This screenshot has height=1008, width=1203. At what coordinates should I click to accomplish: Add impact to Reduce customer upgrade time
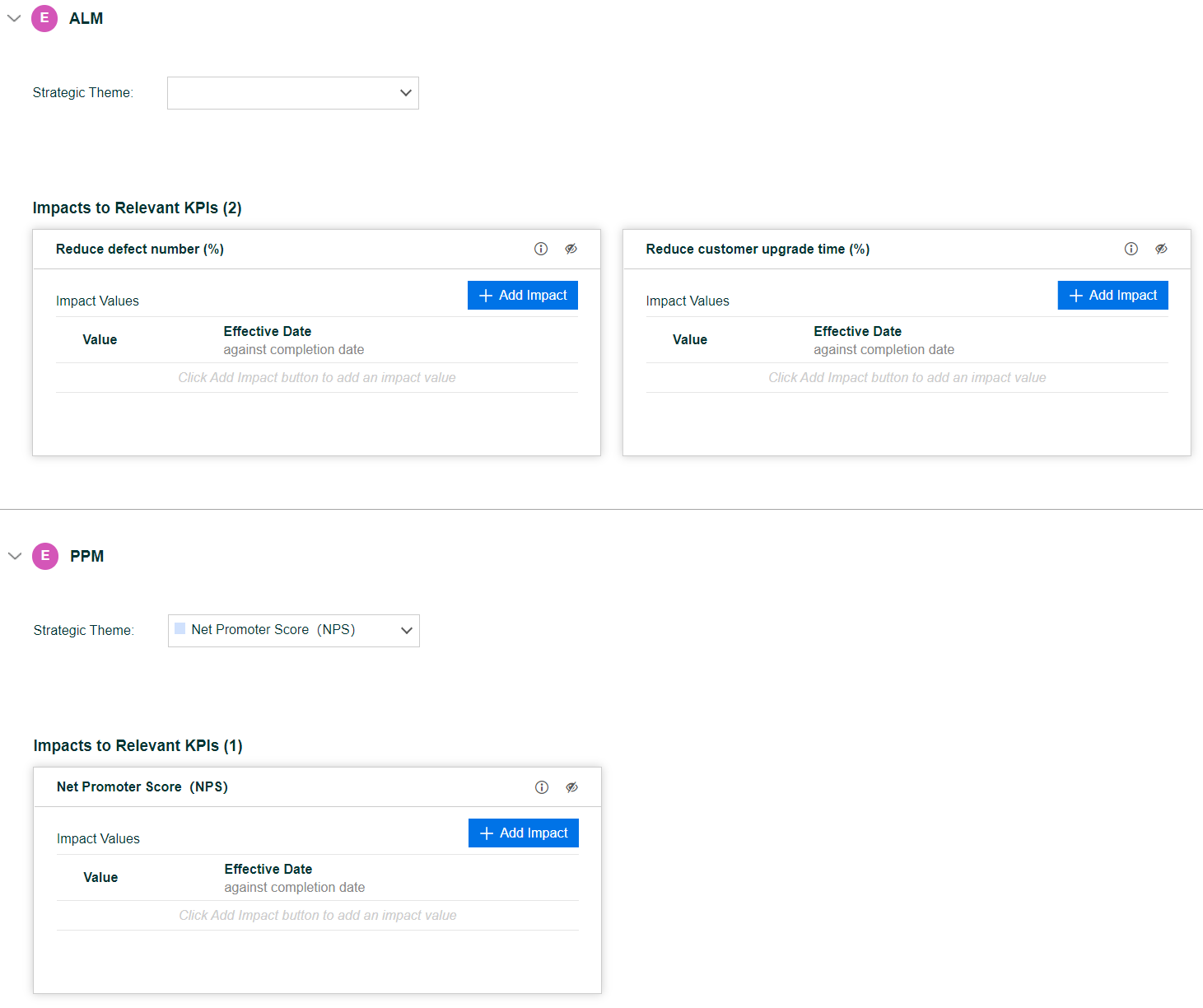[x=1112, y=296]
